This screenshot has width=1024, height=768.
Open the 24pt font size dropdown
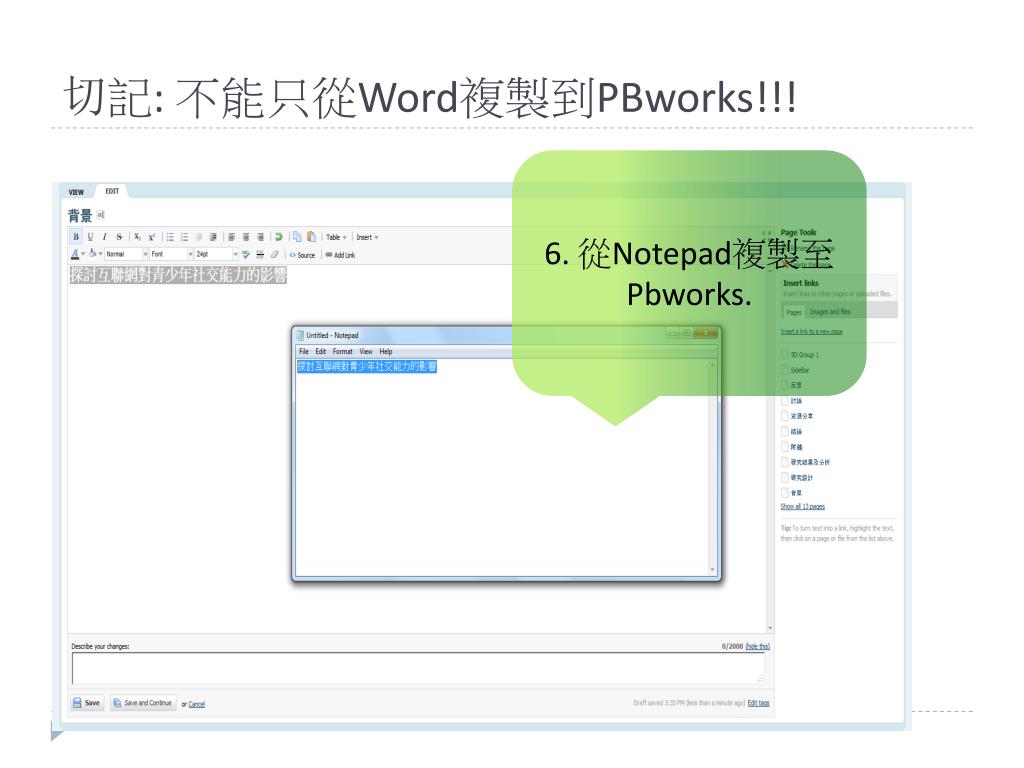tap(217, 254)
